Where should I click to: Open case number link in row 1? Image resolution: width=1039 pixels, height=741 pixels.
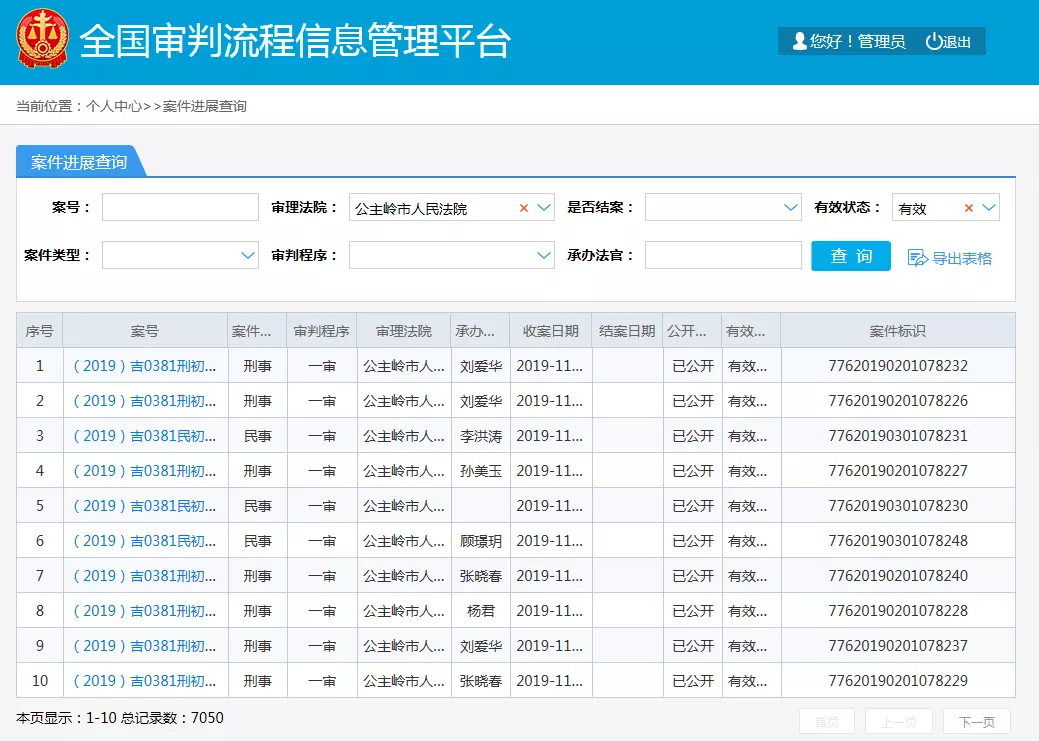point(144,366)
